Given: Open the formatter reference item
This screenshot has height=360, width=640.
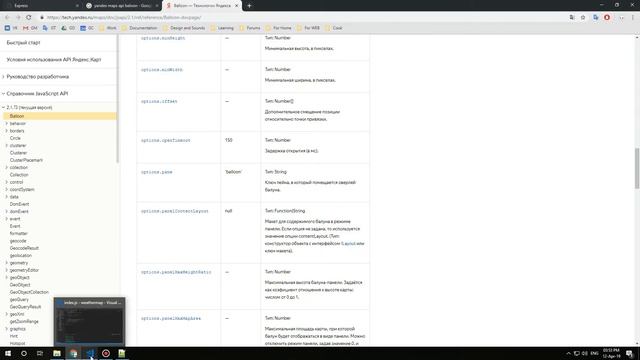Looking at the screenshot, I should [19, 233].
